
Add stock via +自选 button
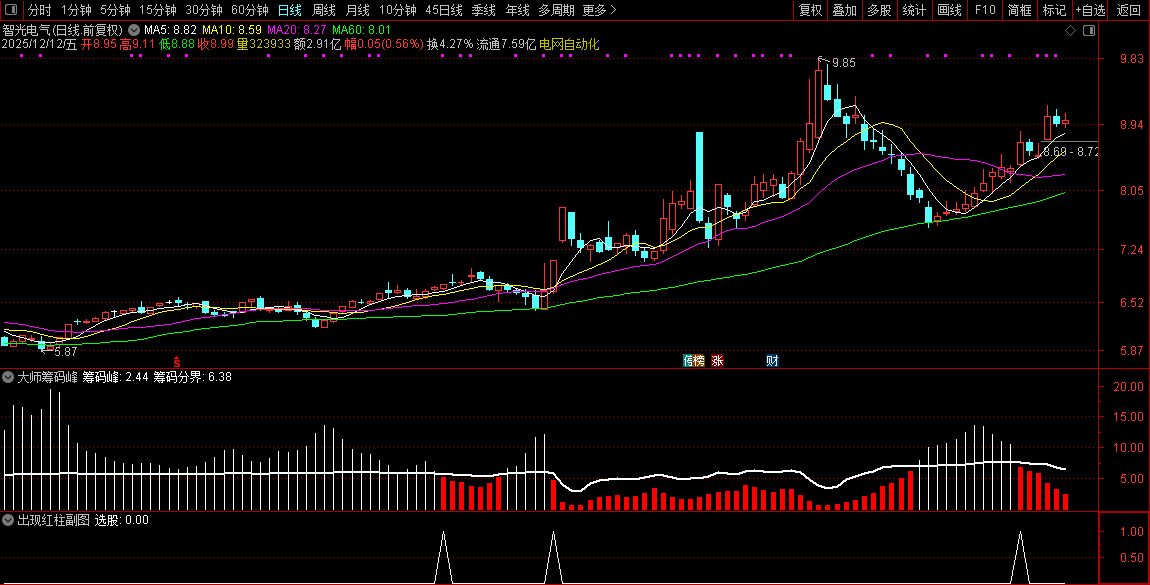tap(1090, 10)
